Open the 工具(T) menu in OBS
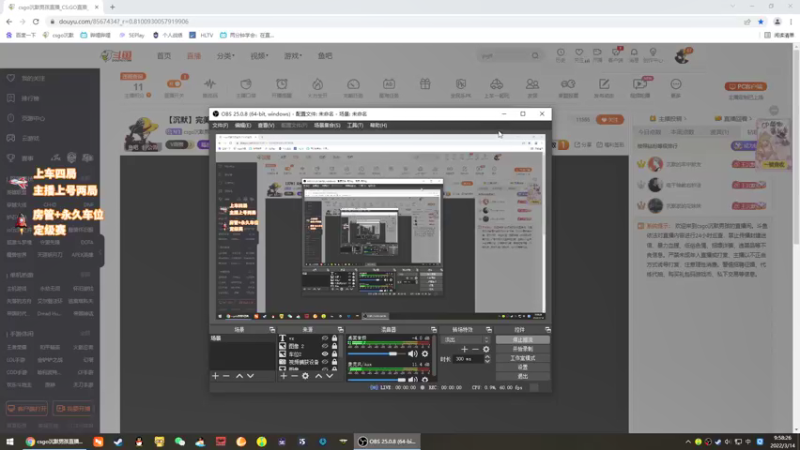The image size is (800, 450). point(355,126)
